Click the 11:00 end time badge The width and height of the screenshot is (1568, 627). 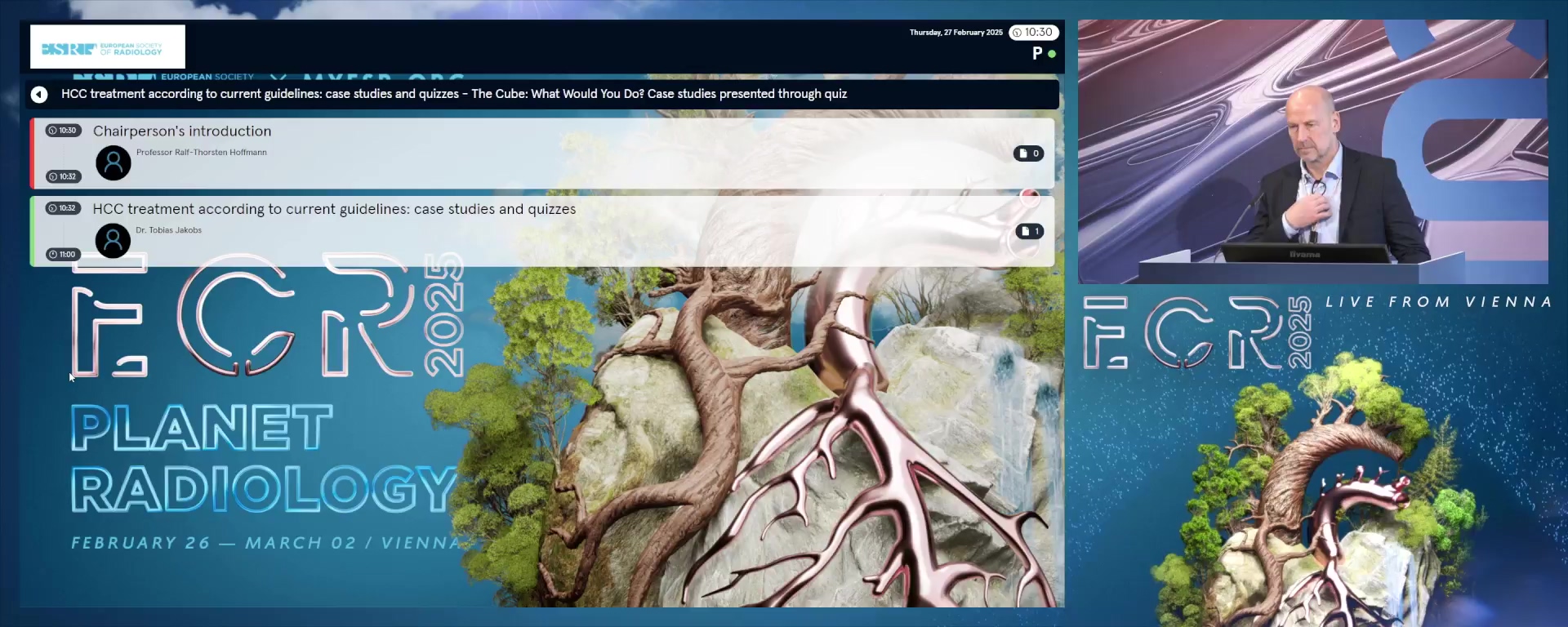(x=63, y=255)
